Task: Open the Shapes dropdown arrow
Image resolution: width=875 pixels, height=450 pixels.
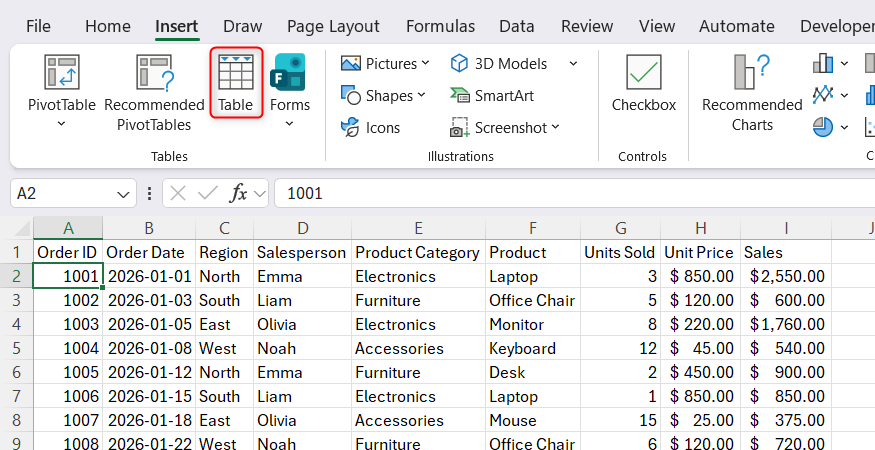Action: (x=421, y=95)
